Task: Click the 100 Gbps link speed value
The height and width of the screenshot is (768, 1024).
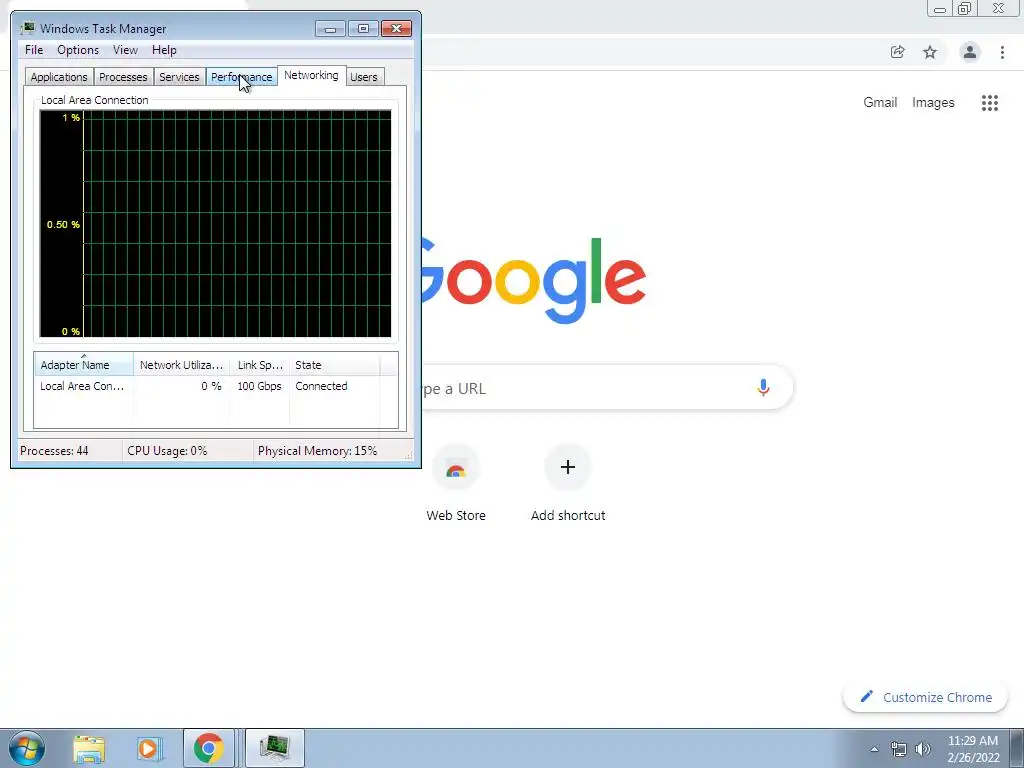Action: pos(259,386)
